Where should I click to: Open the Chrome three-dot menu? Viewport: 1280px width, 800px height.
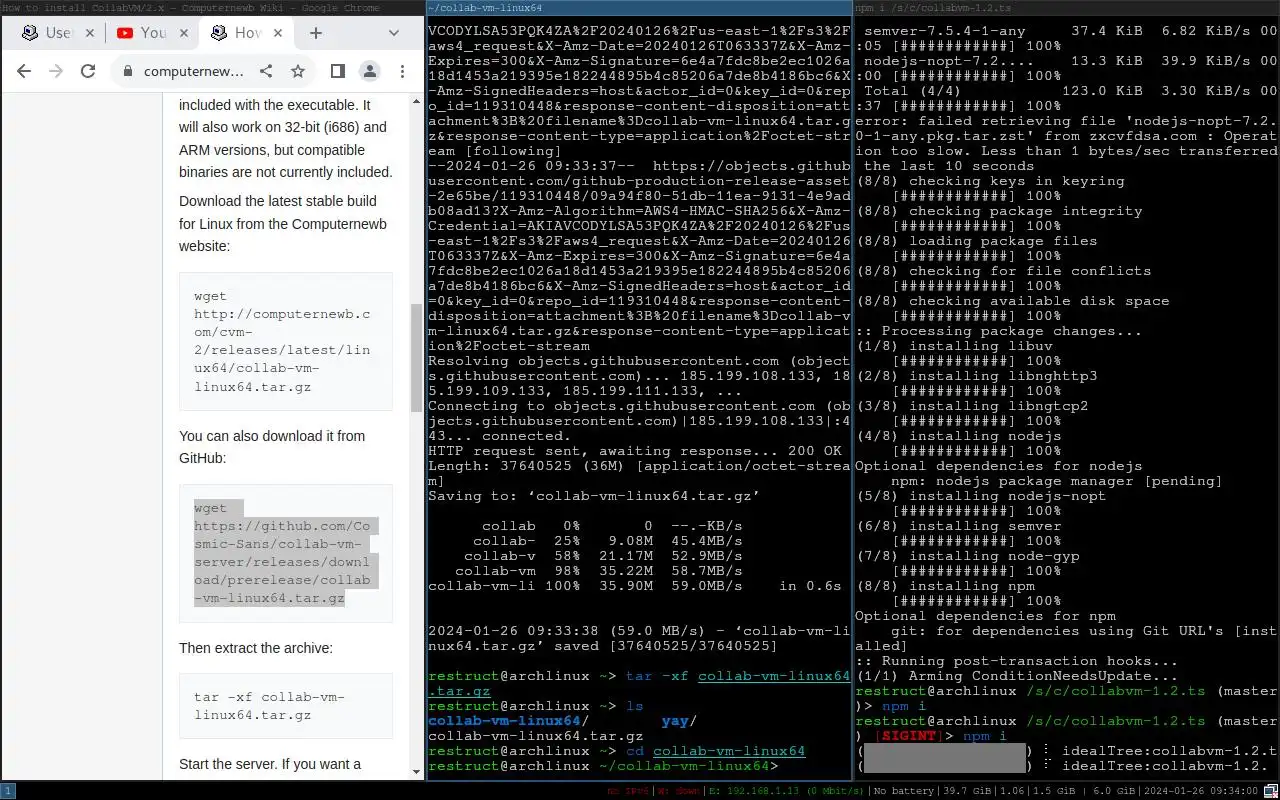(402, 71)
